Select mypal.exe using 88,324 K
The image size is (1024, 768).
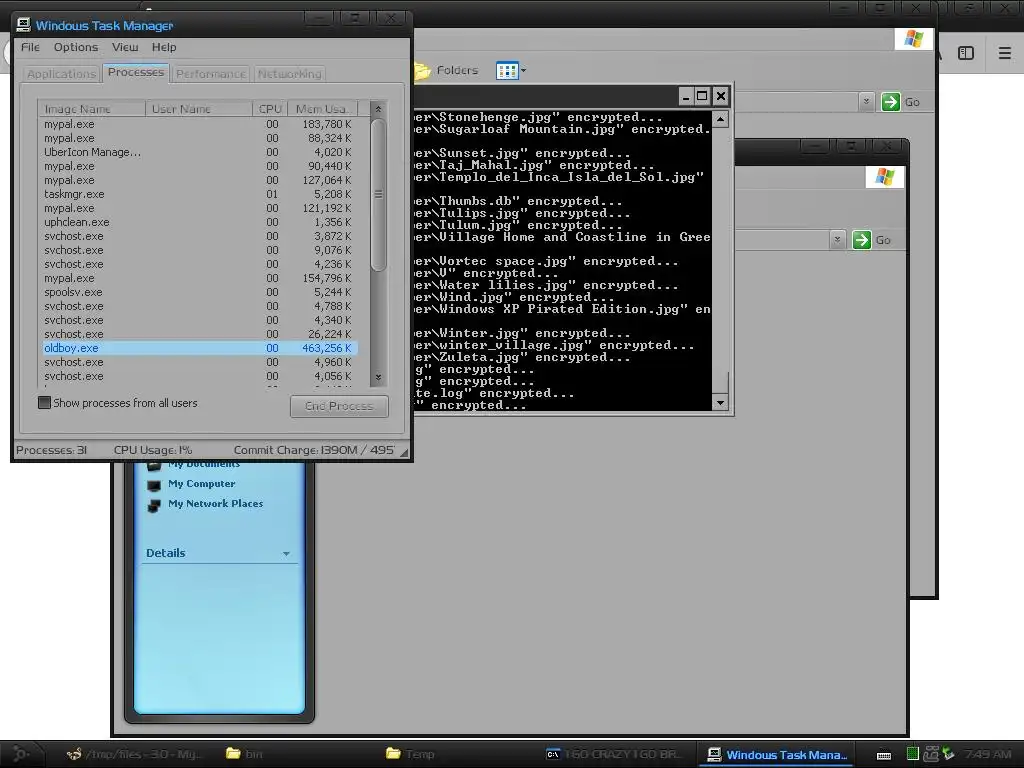(199, 138)
